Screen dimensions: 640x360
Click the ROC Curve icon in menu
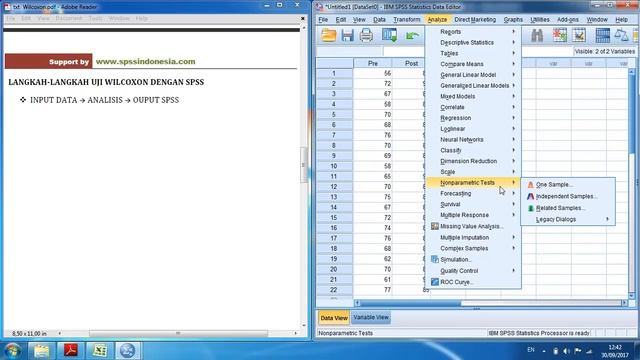click(x=435, y=282)
